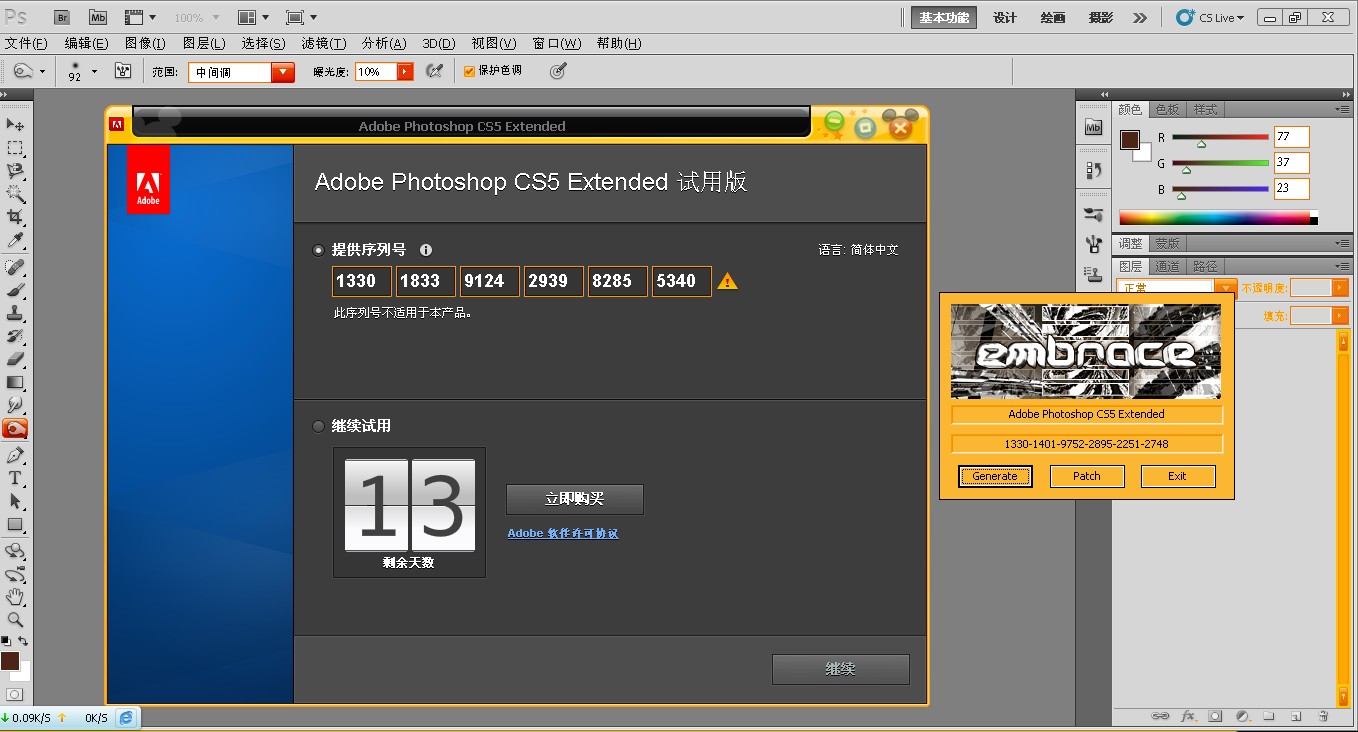Click the 立即购买 button

[575, 499]
